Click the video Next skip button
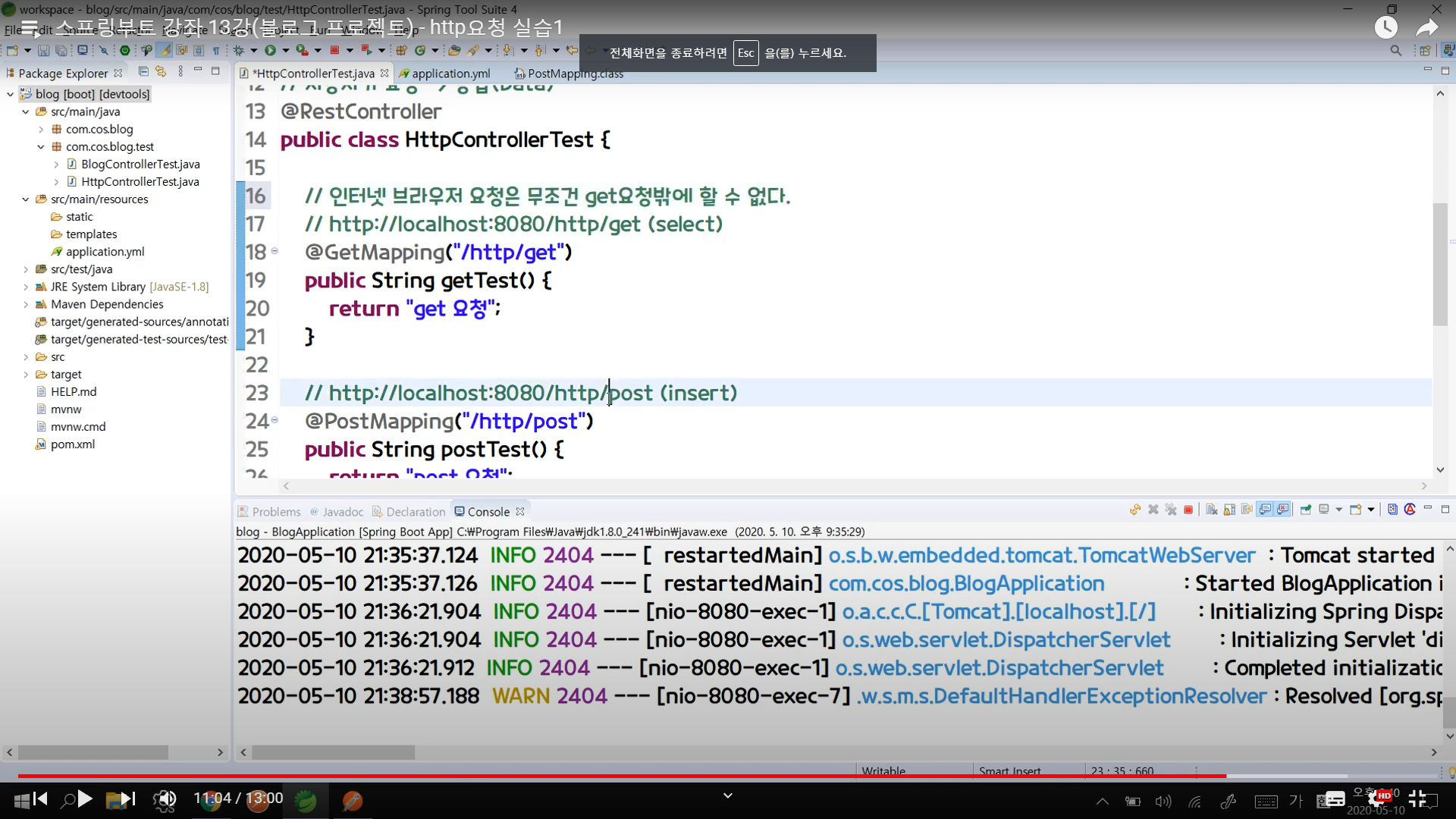The width and height of the screenshot is (1456, 819). [x=128, y=799]
